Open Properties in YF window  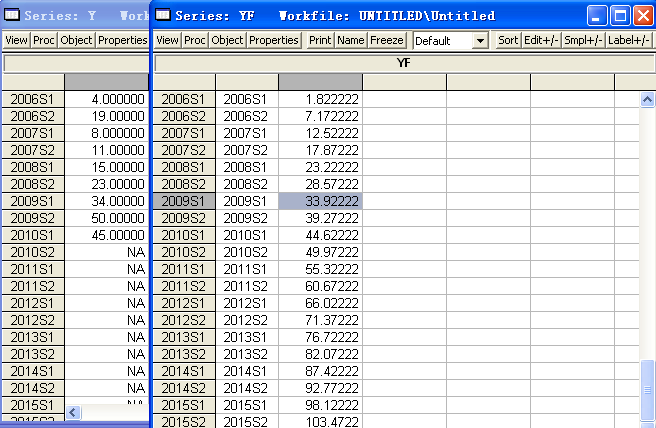[x=274, y=40]
